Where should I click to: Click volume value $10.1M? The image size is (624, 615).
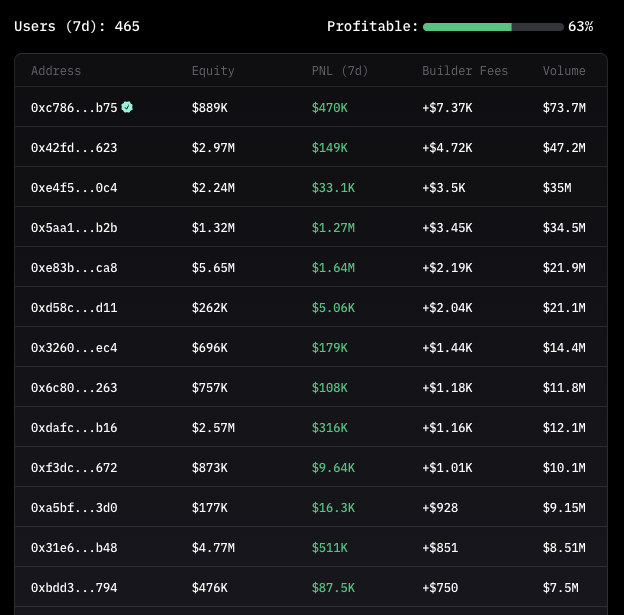coord(564,468)
